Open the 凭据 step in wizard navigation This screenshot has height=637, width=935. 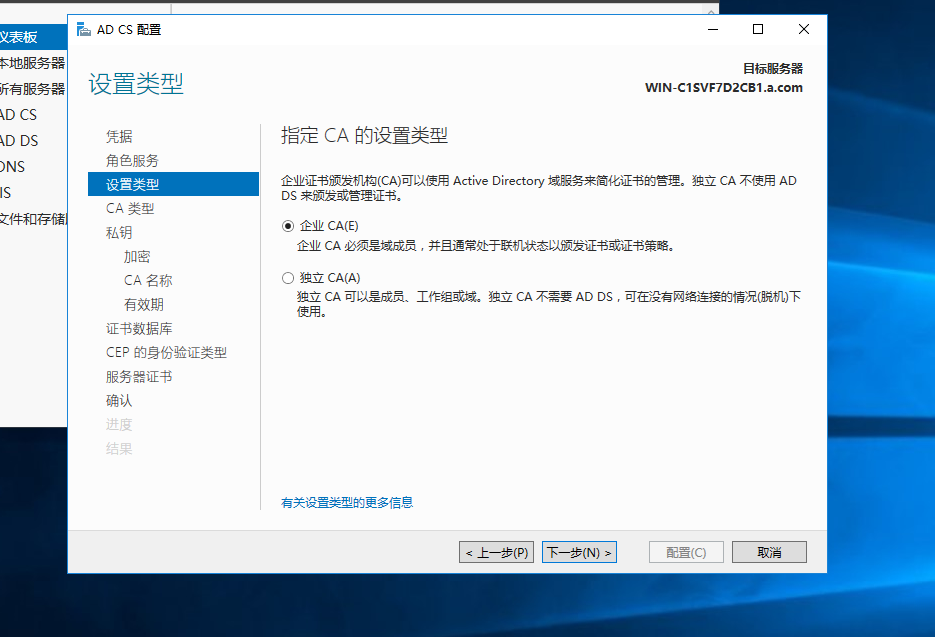119,137
